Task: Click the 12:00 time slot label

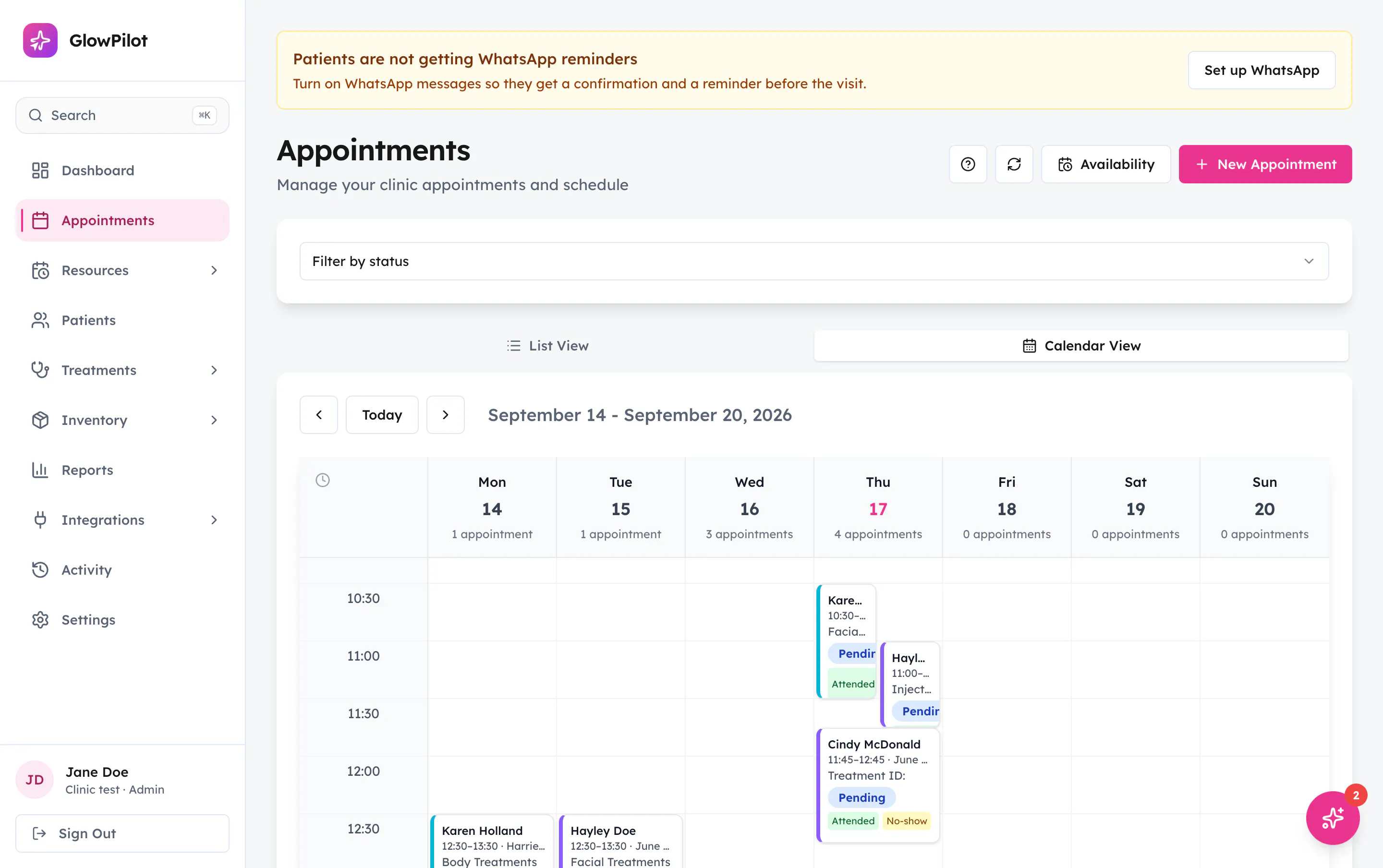Action: pos(364,771)
